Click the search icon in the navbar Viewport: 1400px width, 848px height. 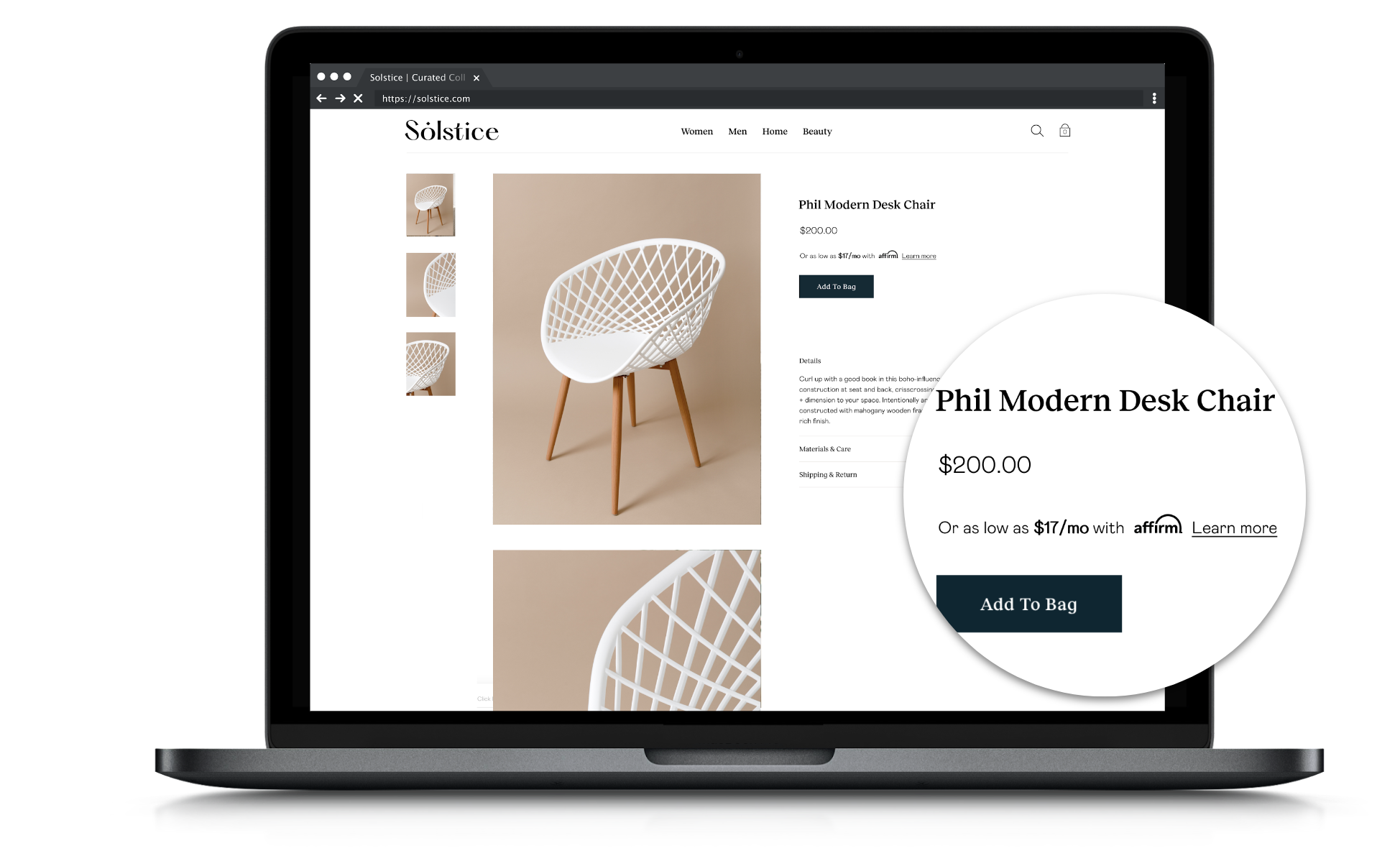tap(1034, 131)
